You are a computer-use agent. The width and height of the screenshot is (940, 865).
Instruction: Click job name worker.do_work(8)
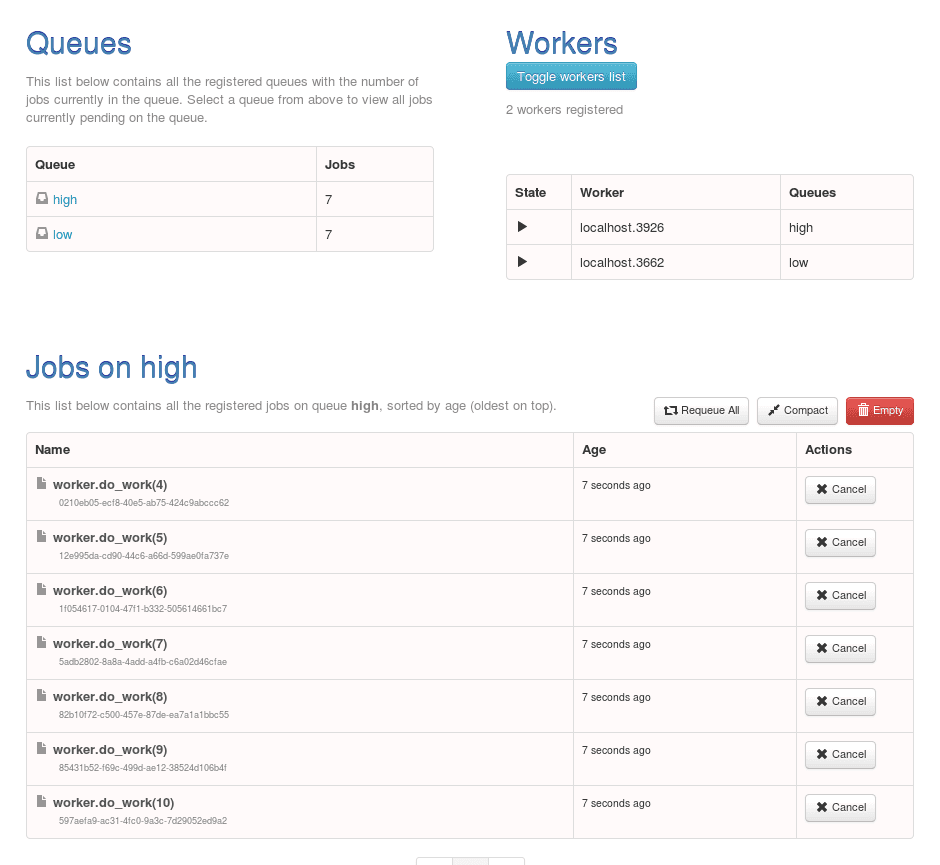[110, 697]
